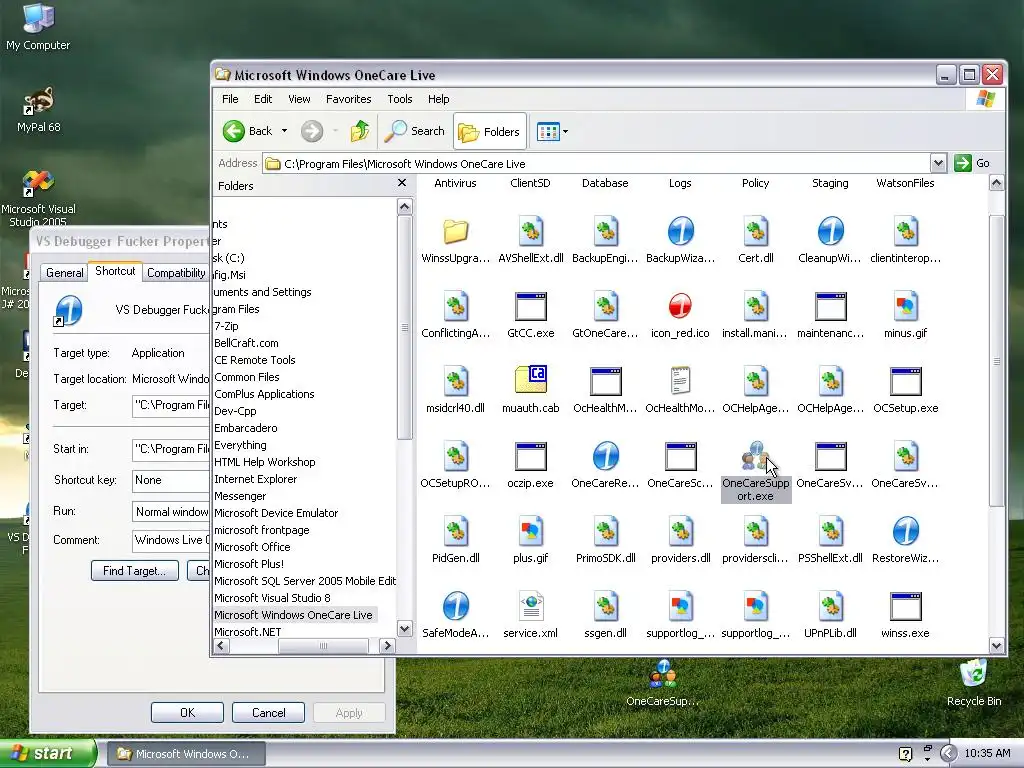The height and width of the screenshot is (768, 1024).
Task: Select the WinssUpgra... folder icon
Action: (x=455, y=231)
